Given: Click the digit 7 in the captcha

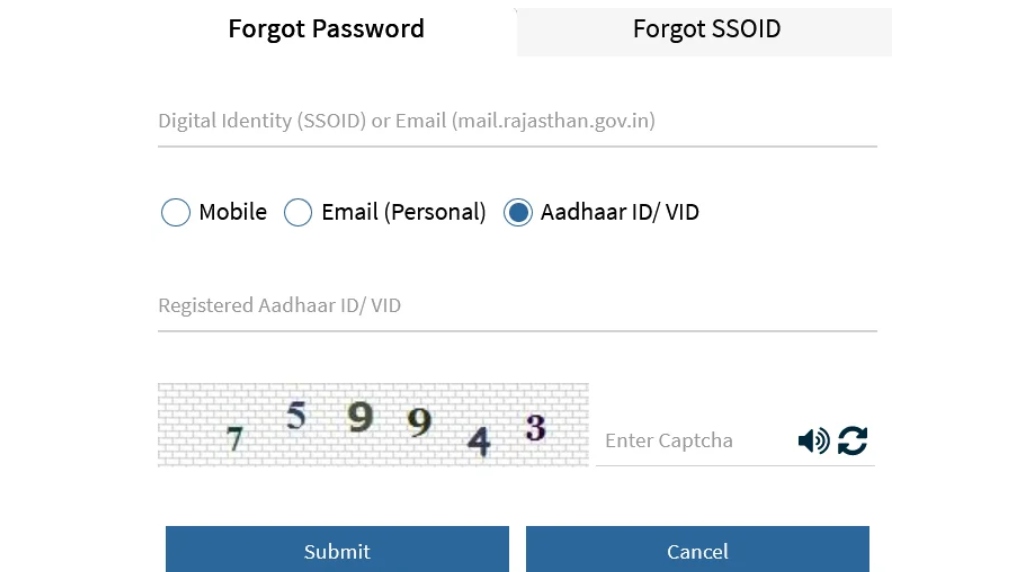Looking at the screenshot, I should (234, 438).
